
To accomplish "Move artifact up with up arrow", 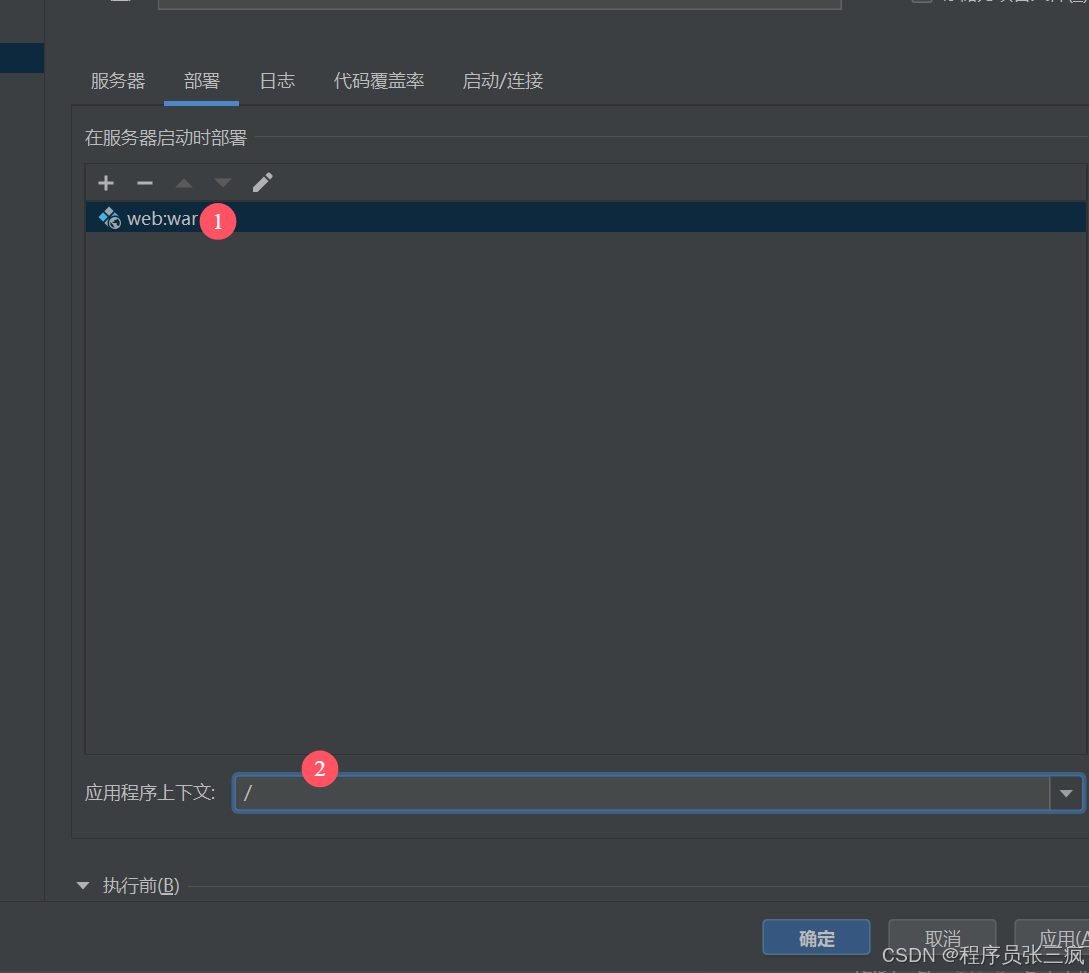I will click(183, 183).
